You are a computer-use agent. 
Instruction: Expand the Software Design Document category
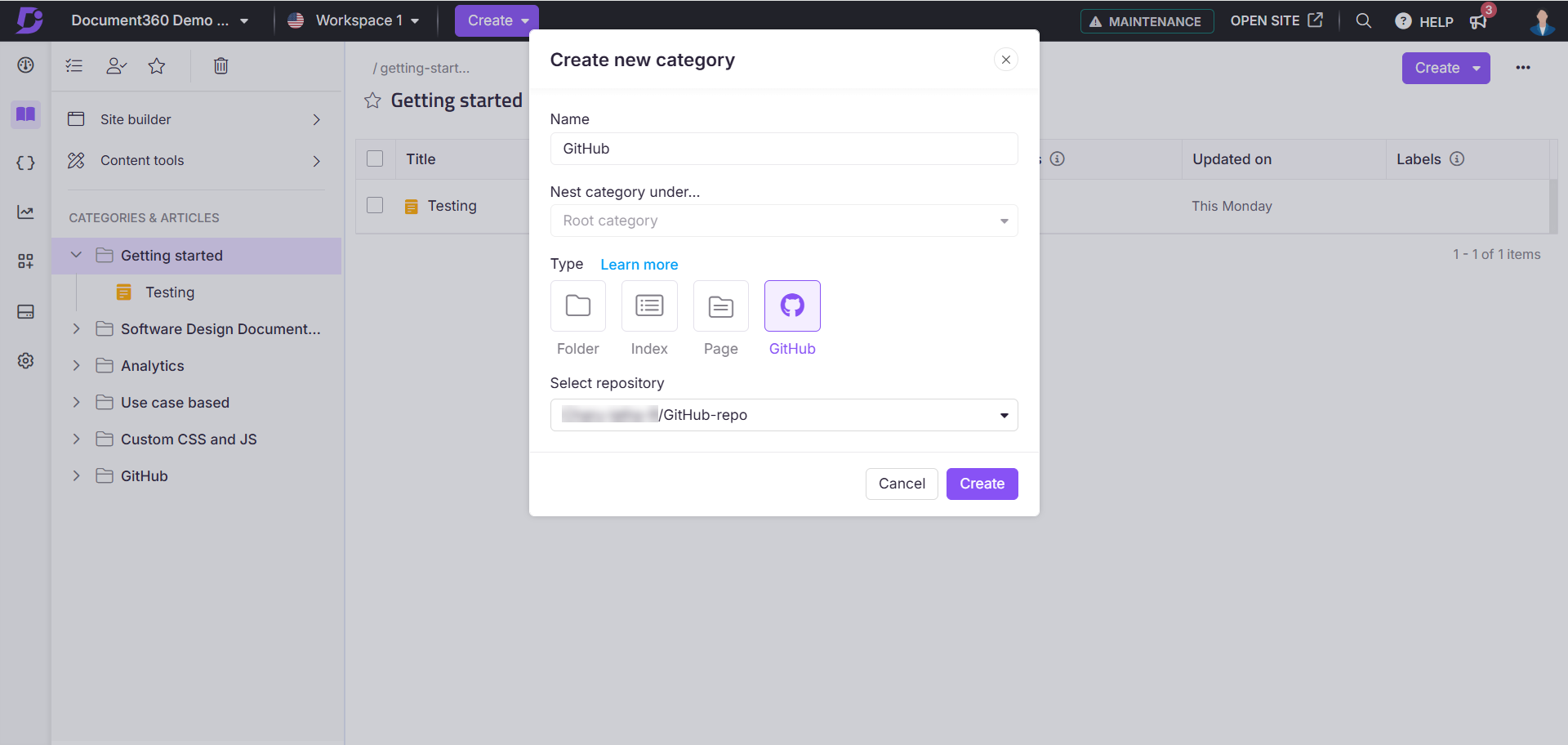coord(76,328)
